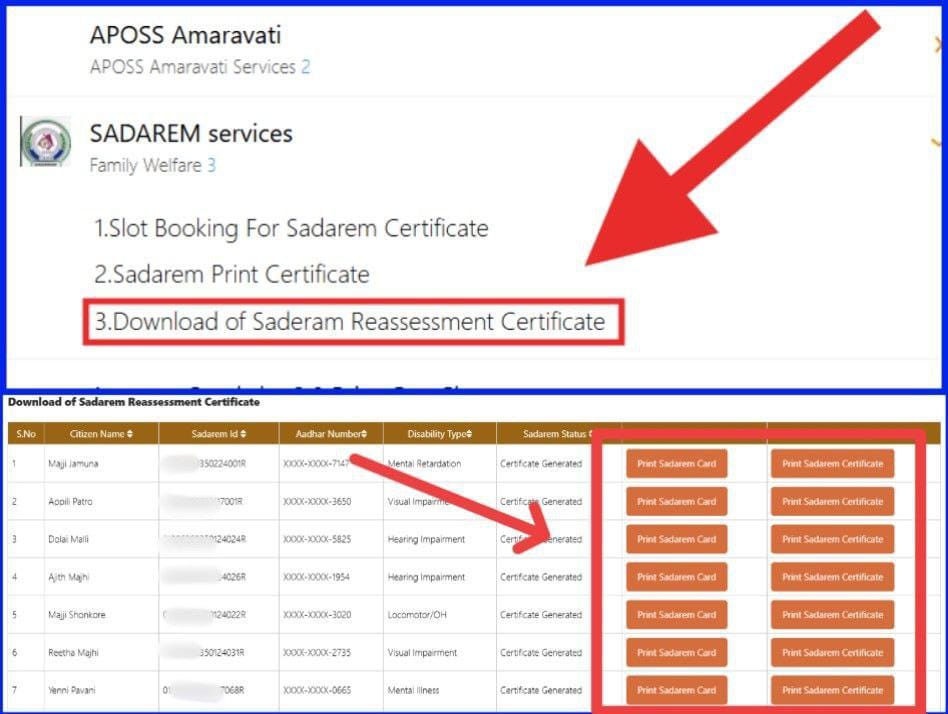Screen dimensions: 948x714
Task: Click the SADAREM services logo icon
Action: pyautogui.click(x=46, y=143)
